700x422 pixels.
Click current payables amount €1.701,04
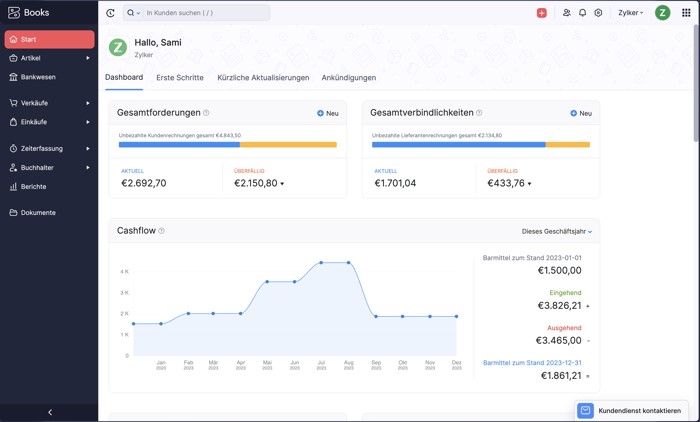click(x=395, y=183)
